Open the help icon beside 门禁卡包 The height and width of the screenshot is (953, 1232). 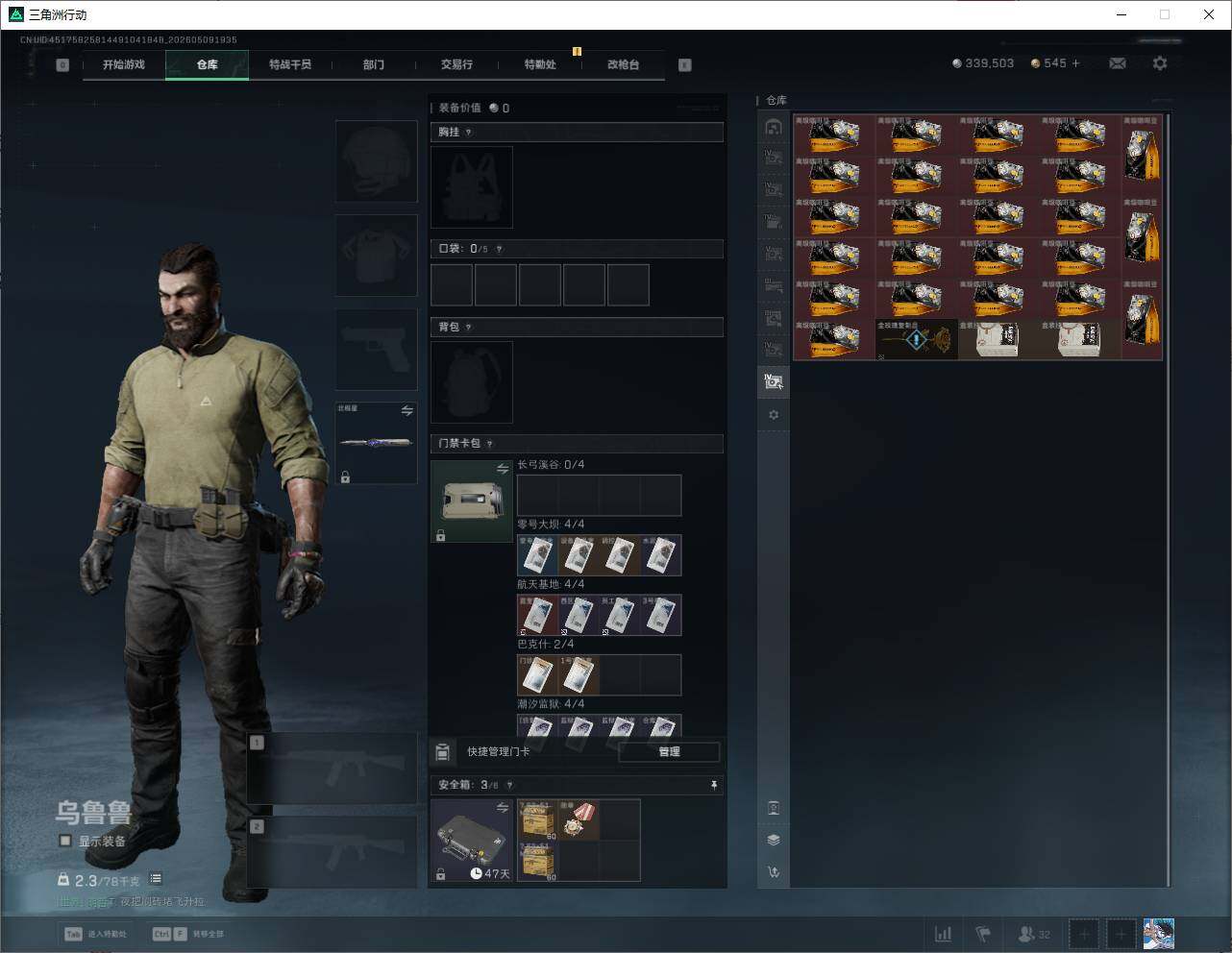coord(490,444)
